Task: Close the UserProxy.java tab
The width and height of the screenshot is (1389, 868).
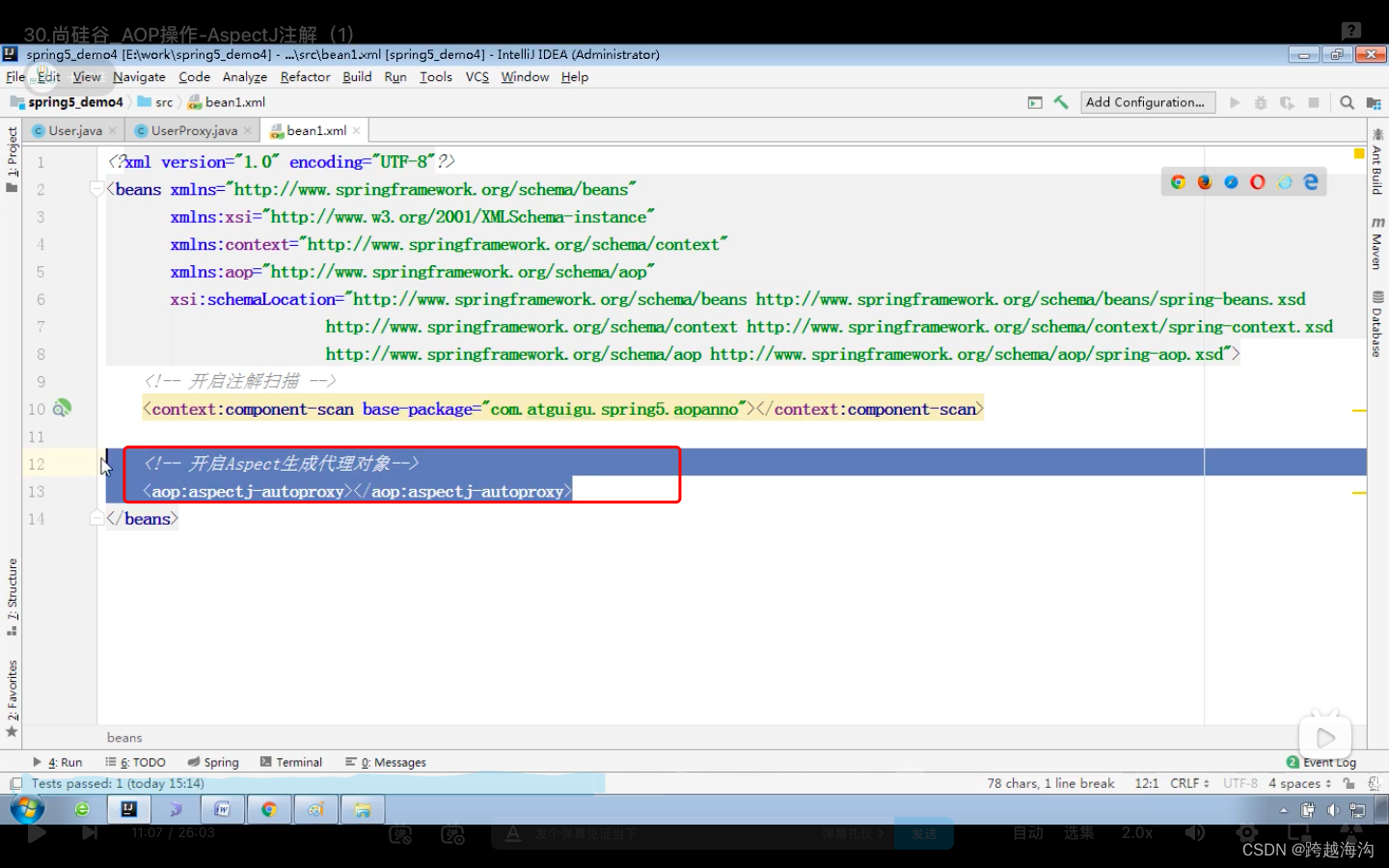Action: coord(248,131)
